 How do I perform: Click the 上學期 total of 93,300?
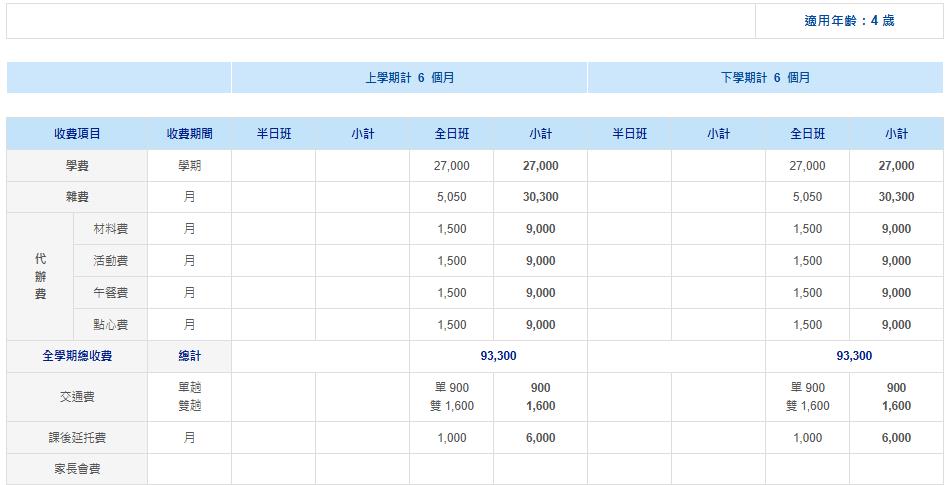(x=498, y=357)
